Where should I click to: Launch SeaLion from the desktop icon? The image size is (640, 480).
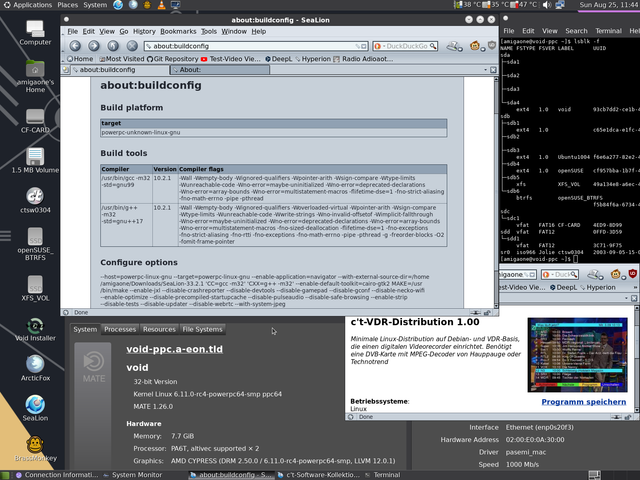[x=35, y=408]
